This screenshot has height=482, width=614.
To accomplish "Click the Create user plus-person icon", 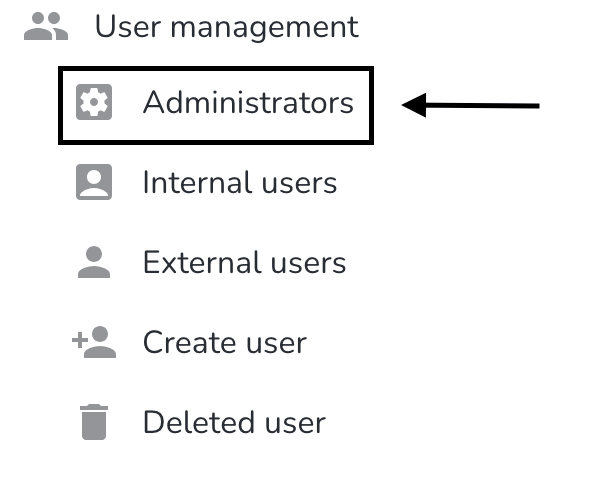I will [94, 342].
